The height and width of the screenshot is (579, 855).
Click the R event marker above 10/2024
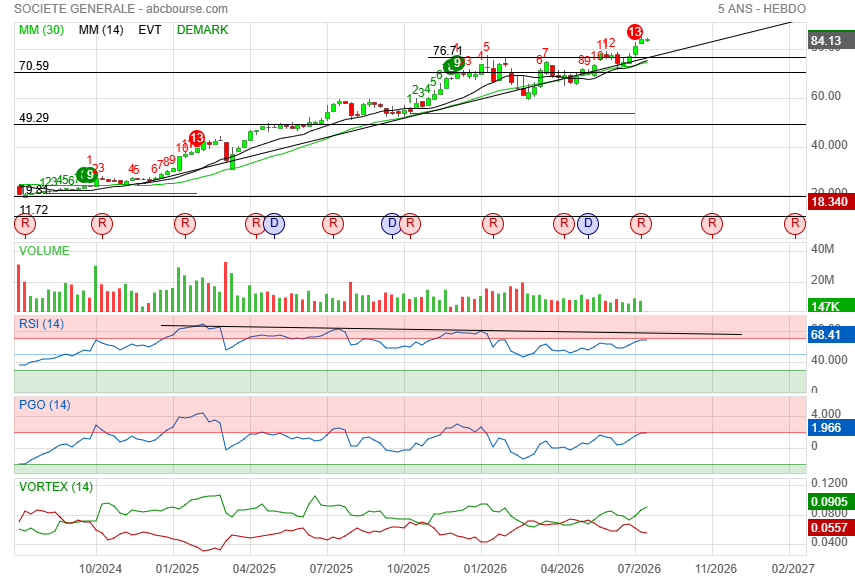[x=102, y=224]
